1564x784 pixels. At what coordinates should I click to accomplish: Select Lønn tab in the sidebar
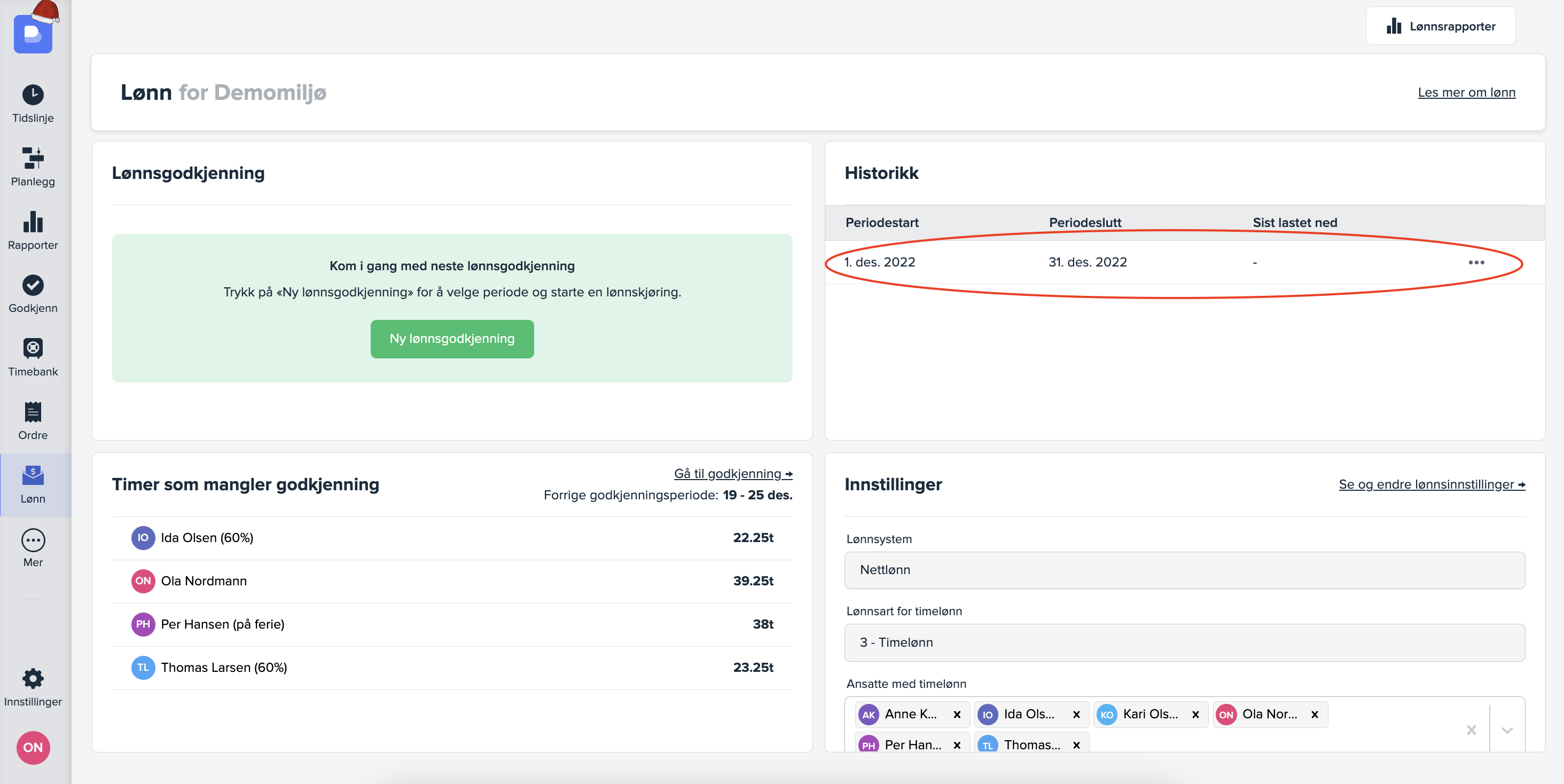[33, 485]
